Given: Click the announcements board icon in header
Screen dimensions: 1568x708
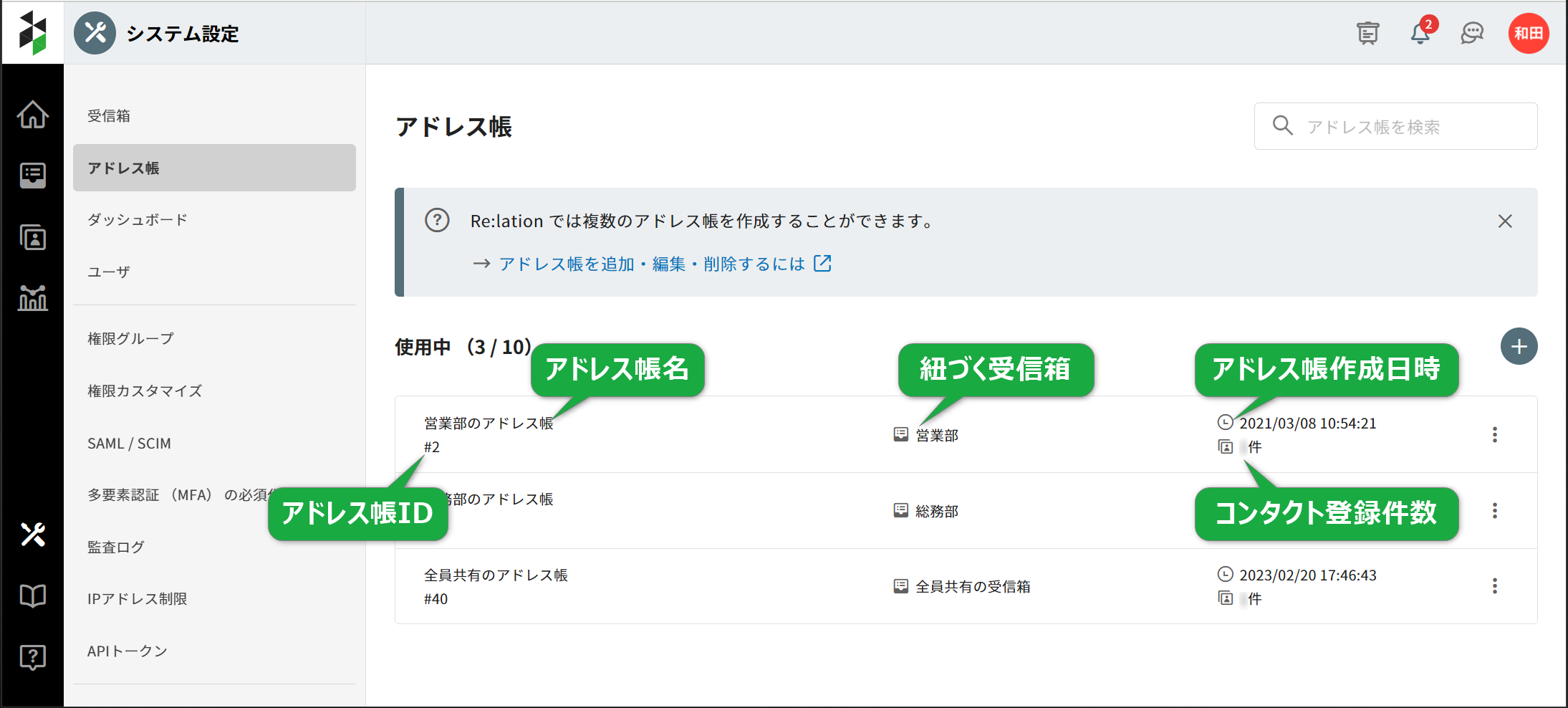Looking at the screenshot, I should click(x=1367, y=33).
